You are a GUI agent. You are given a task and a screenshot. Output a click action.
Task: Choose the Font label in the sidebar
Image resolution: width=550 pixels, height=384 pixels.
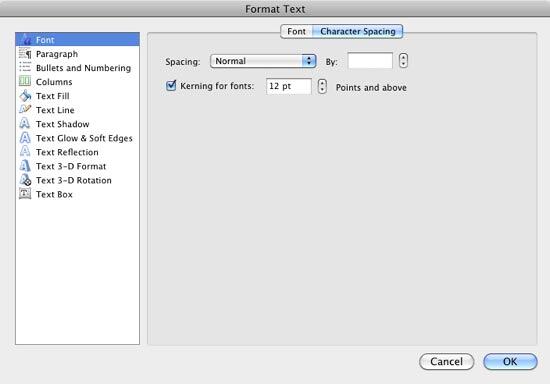[x=45, y=40]
